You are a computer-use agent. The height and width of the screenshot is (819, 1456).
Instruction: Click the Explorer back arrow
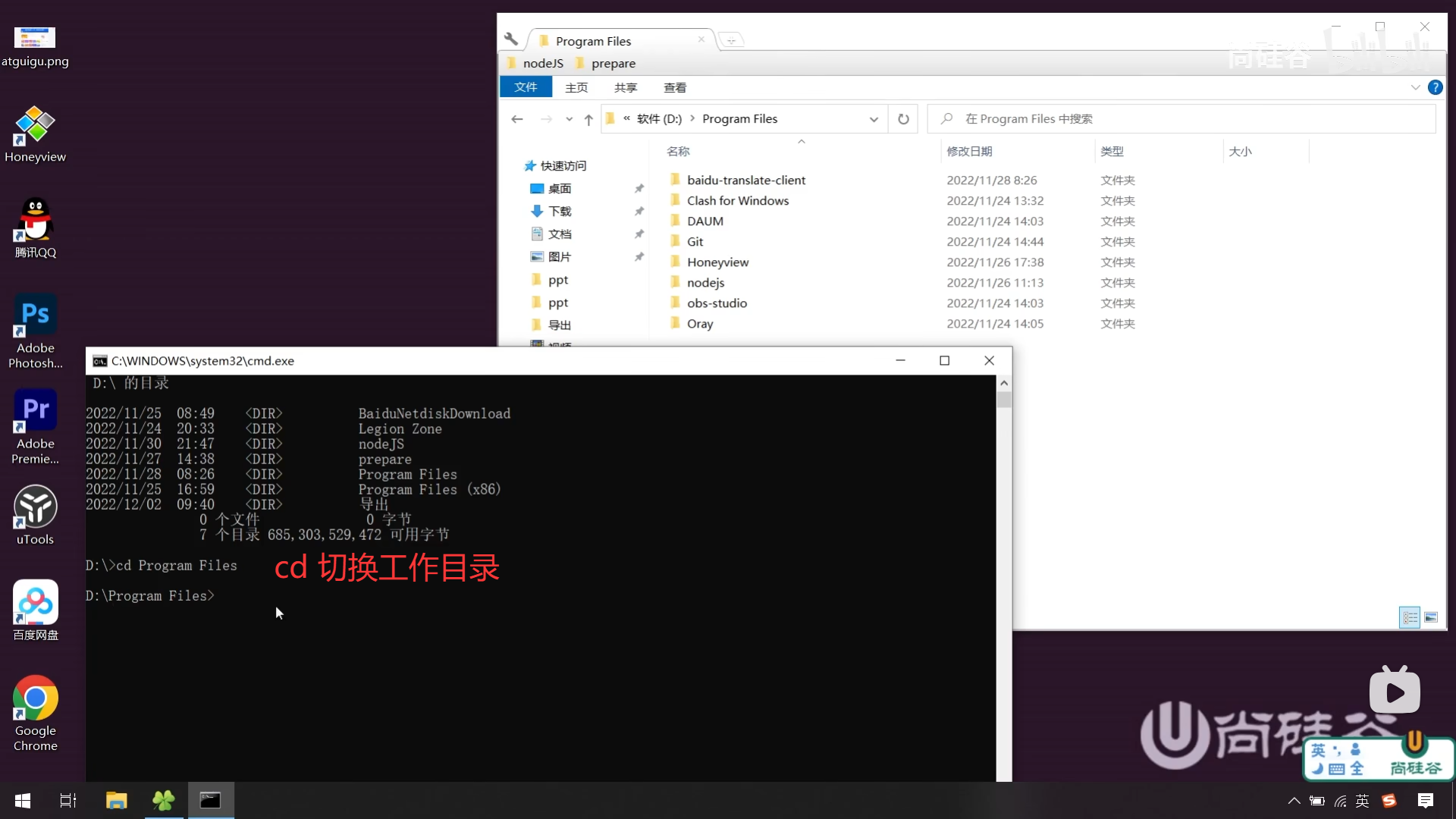coord(517,119)
